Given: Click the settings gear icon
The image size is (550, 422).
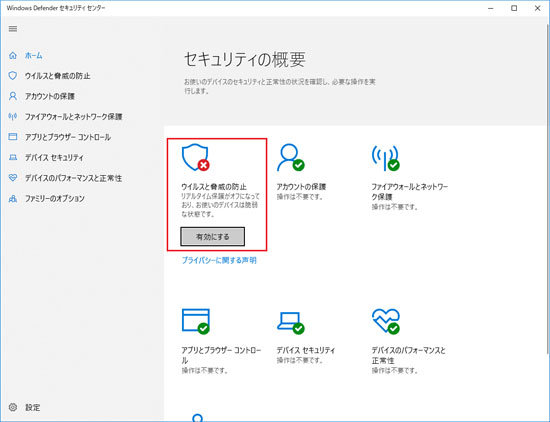Looking at the screenshot, I should click(x=13, y=407).
